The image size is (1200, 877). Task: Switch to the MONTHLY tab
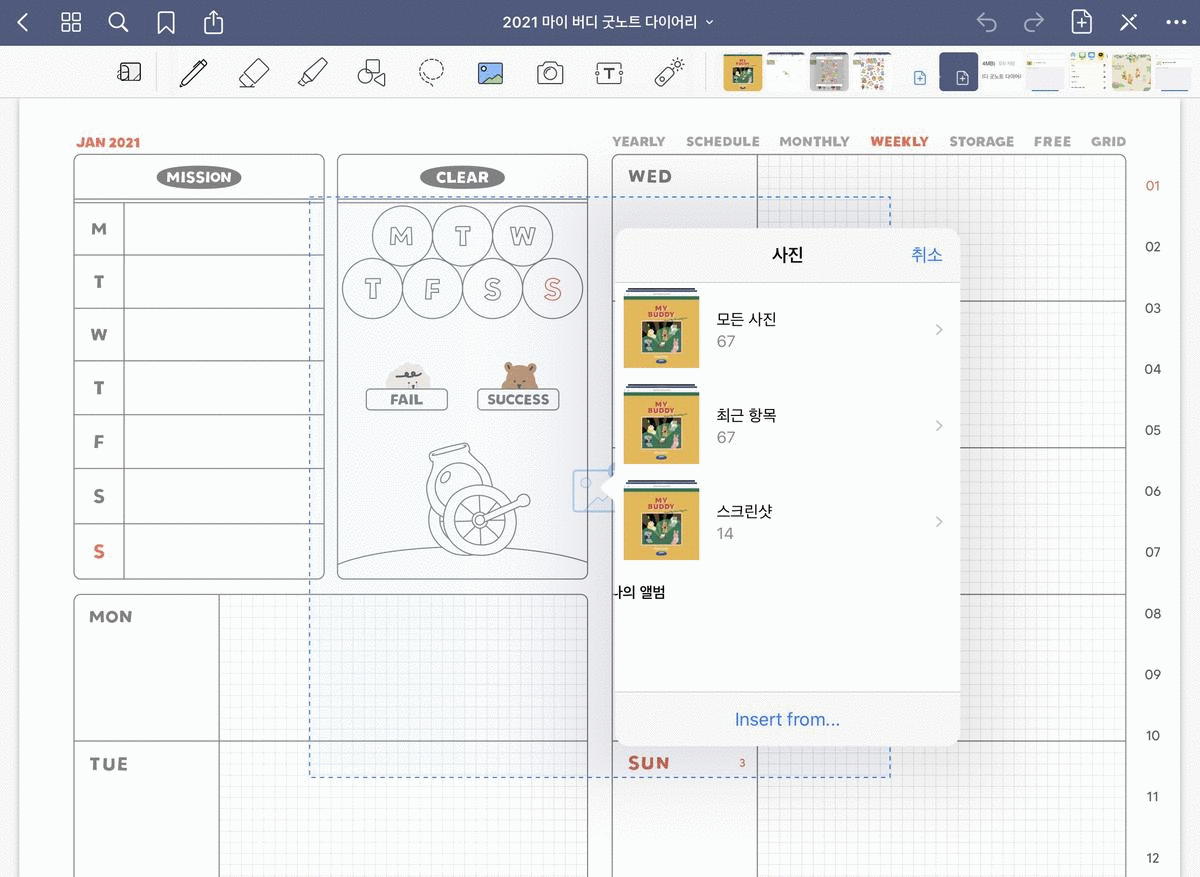pyautogui.click(x=814, y=142)
